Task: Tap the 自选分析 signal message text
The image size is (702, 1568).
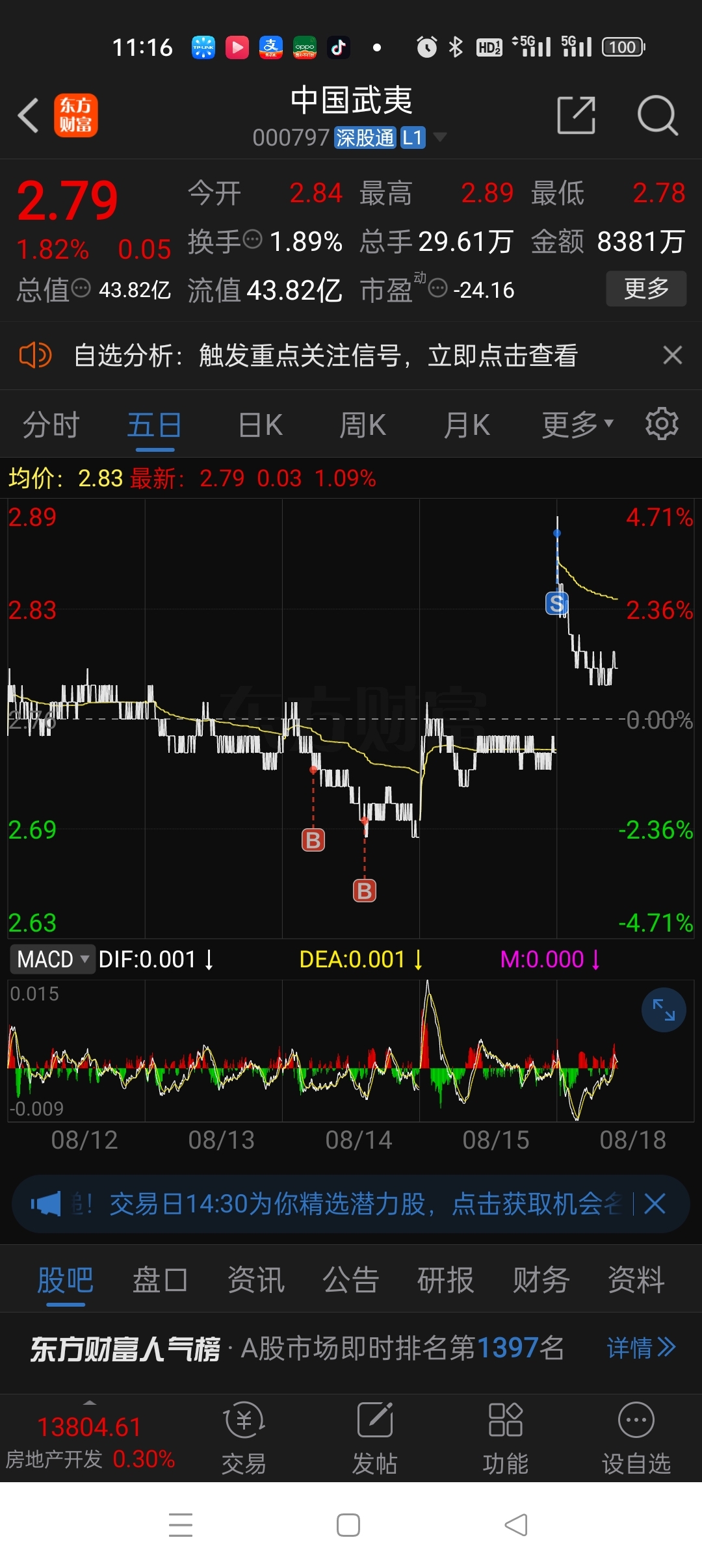Action: pos(326,356)
